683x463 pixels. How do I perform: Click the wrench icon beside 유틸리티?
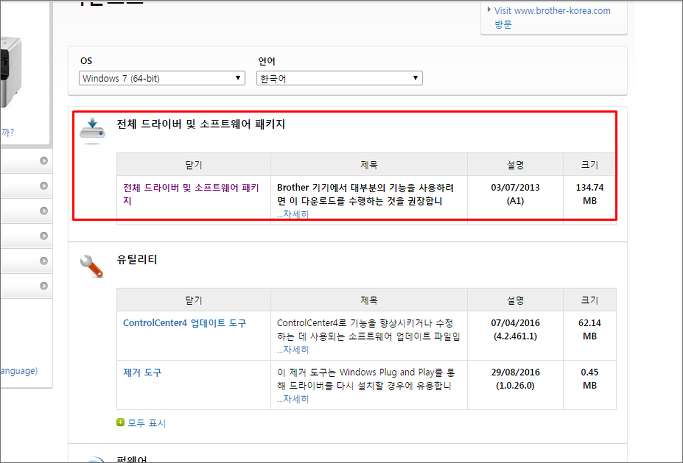[x=91, y=266]
